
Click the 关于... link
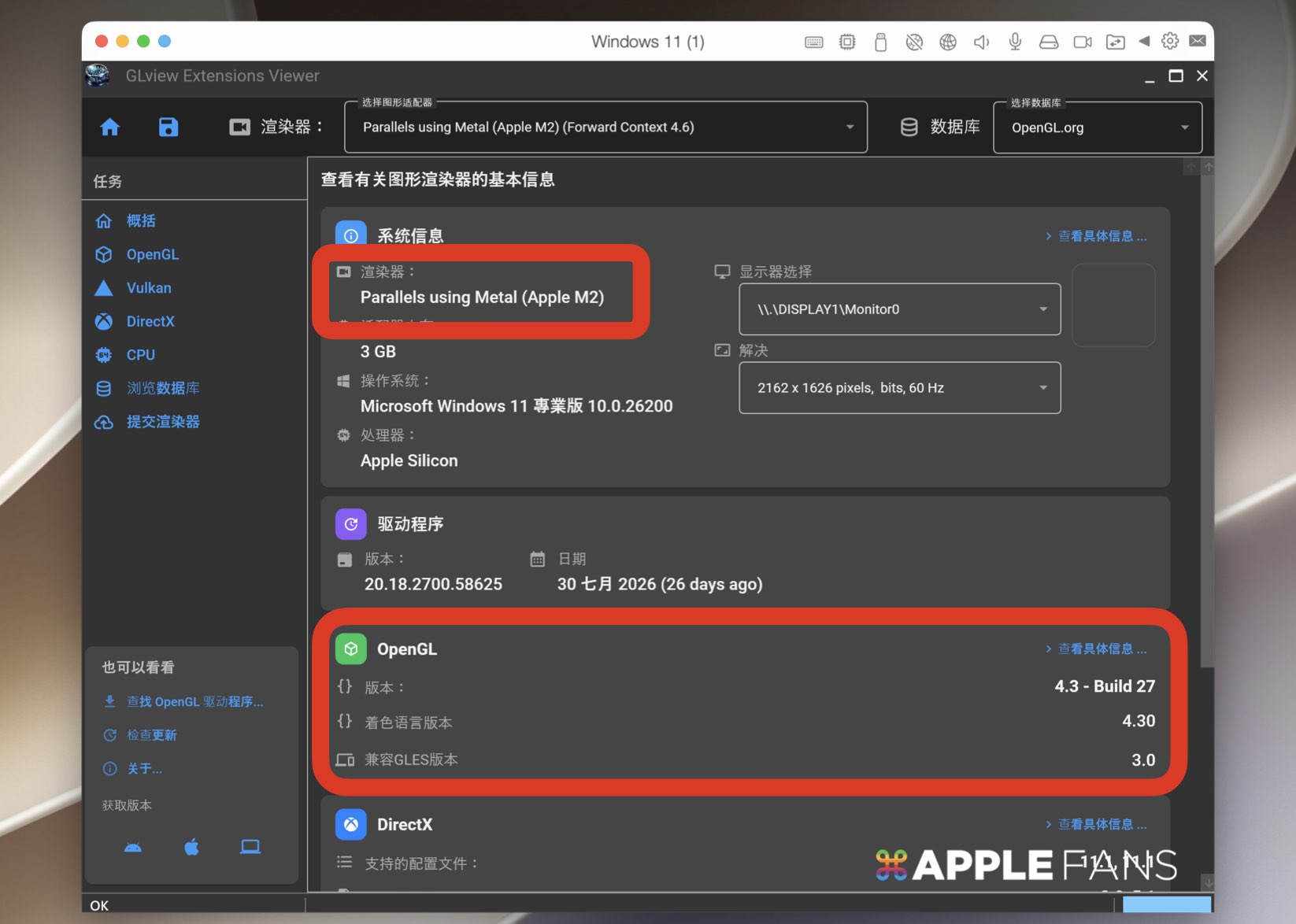[x=145, y=769]
